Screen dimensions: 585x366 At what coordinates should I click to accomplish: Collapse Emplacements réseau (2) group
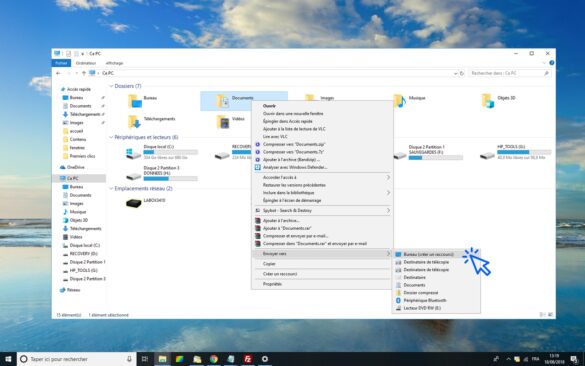(111, 188)
